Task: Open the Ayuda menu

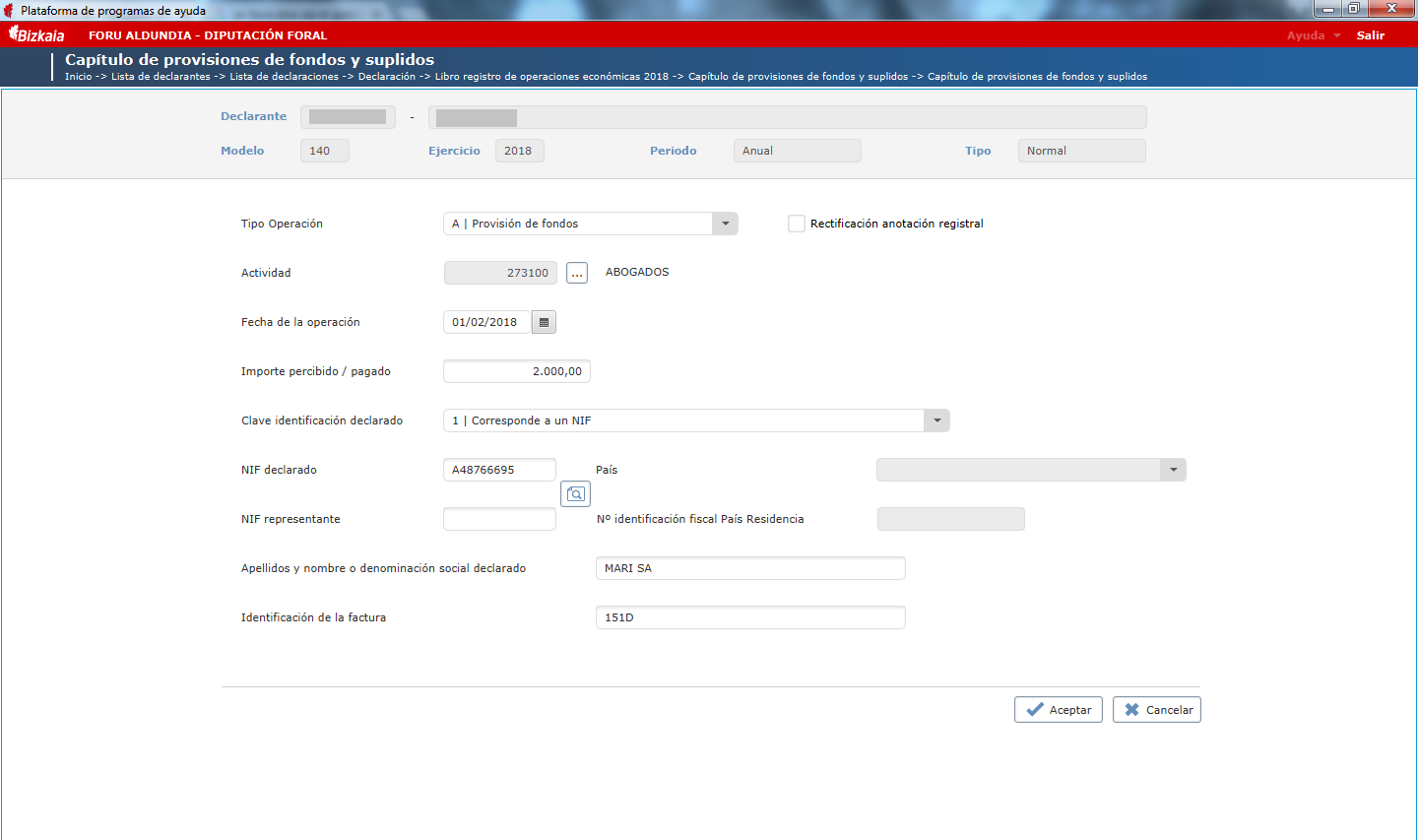Action: (1314, 35)
